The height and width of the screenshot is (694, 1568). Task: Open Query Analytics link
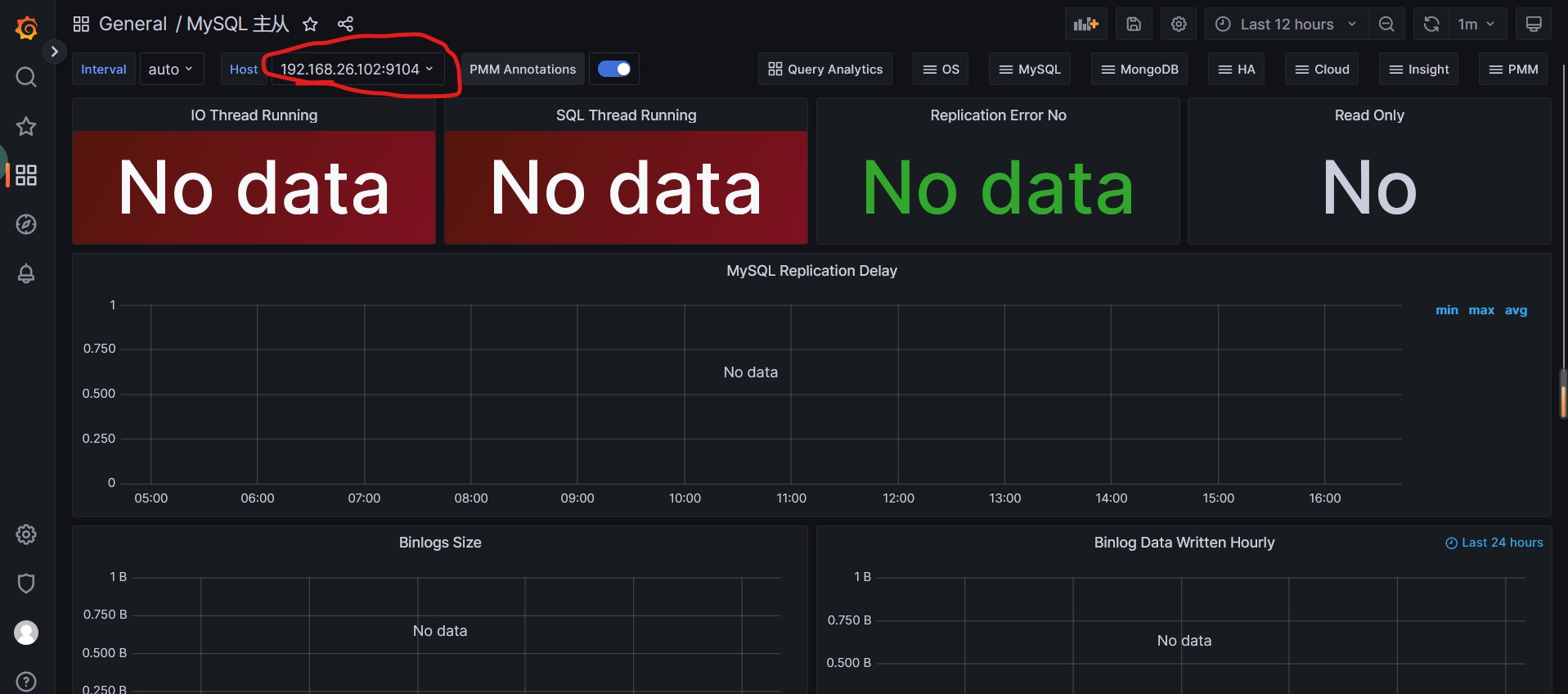(x=825, y=69)
